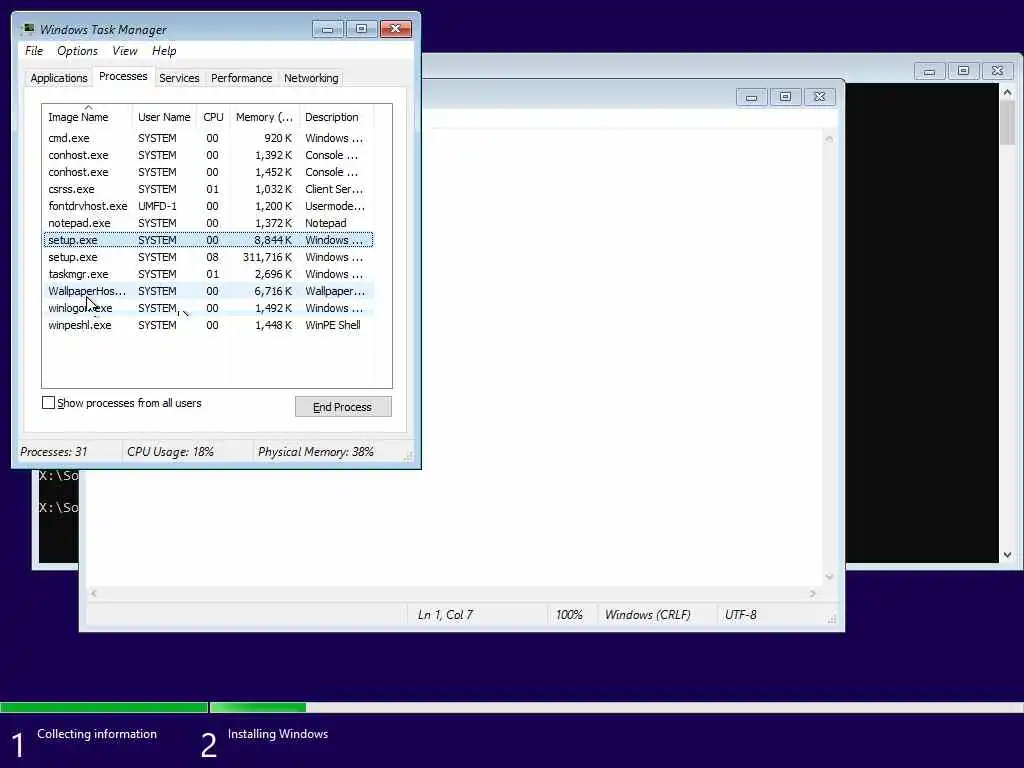This screenshot has width=1024, height=768.
Task: Select setup.exe using 8,844 K memory
Action: 208,240
